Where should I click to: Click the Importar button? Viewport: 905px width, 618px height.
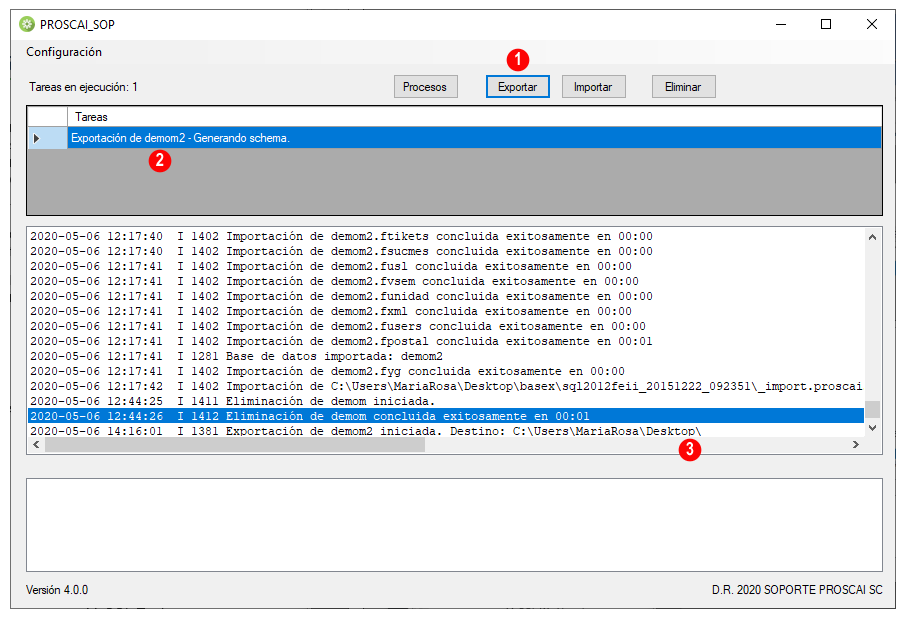click(593, 87)
